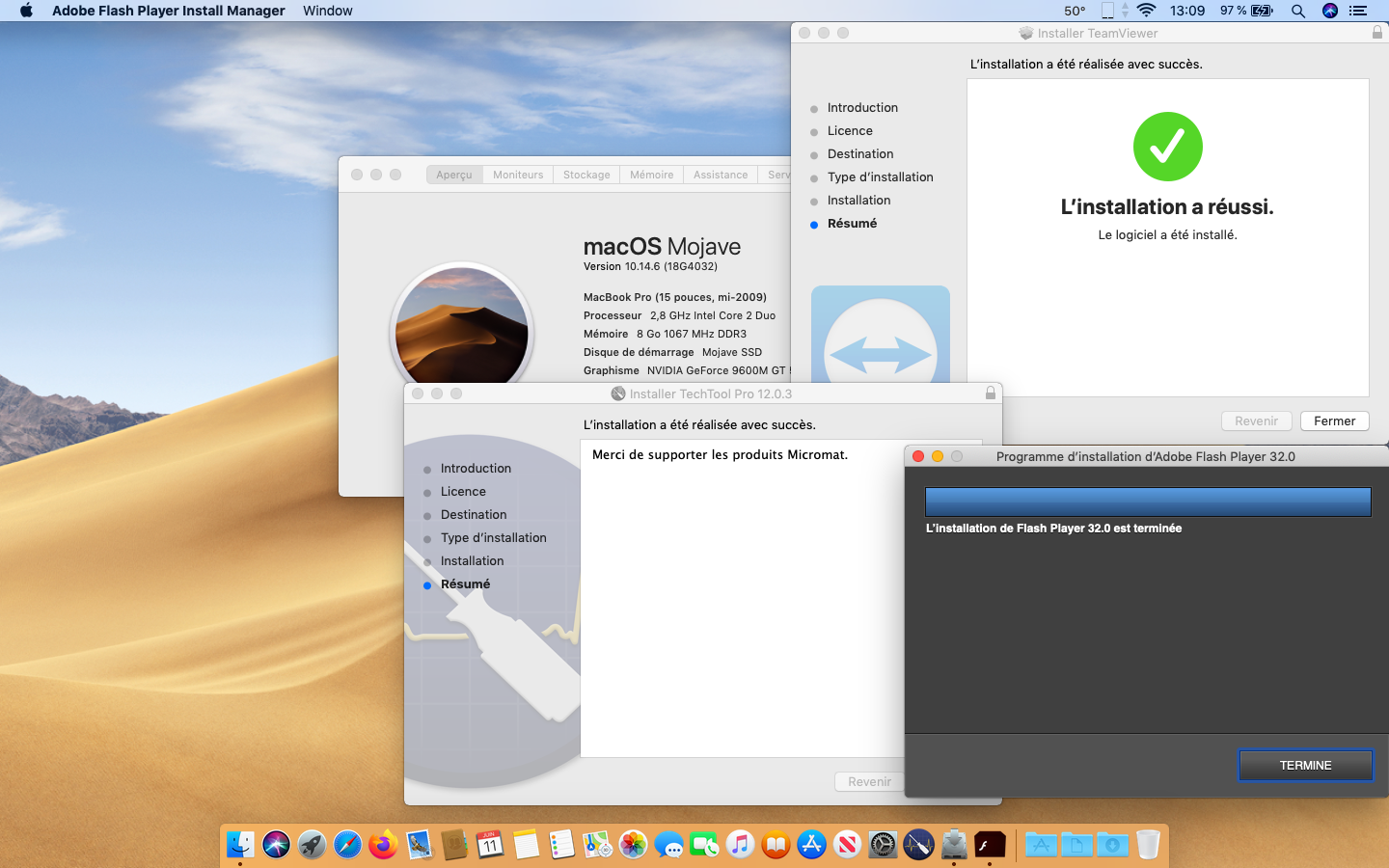Open Finder from the dock
1389x868 pixels.
240,845
